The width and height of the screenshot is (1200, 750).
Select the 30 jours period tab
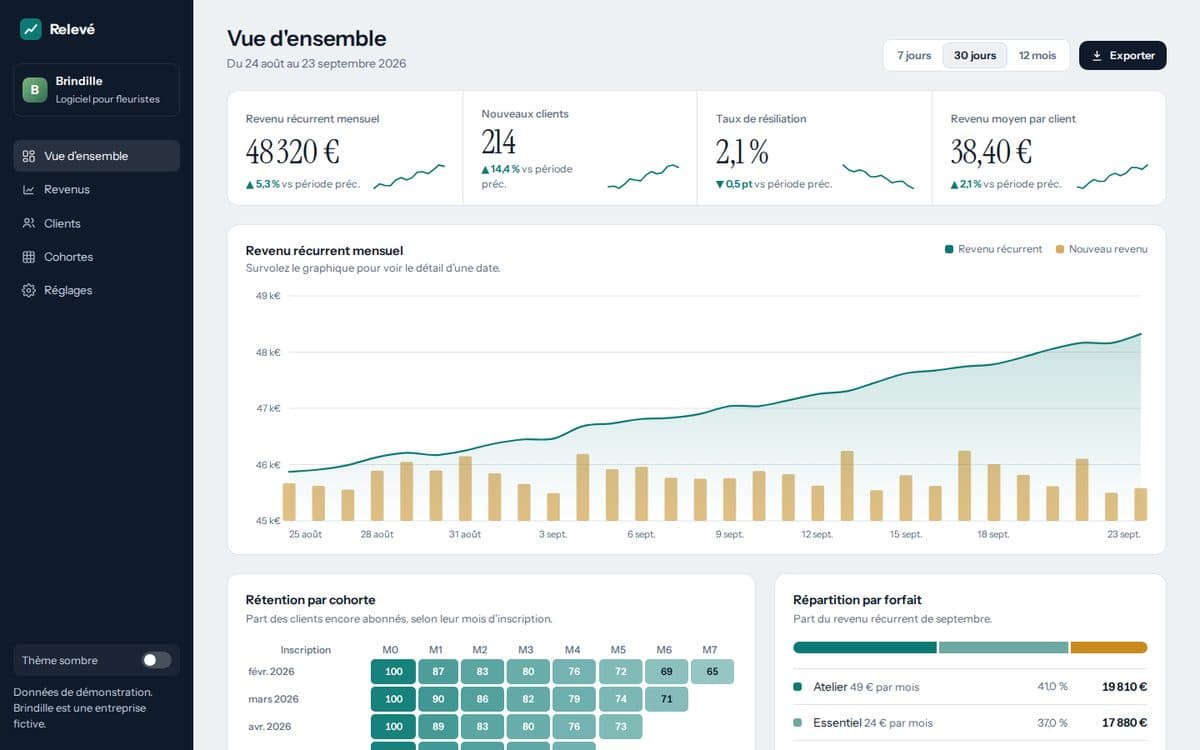click(975, 55)
